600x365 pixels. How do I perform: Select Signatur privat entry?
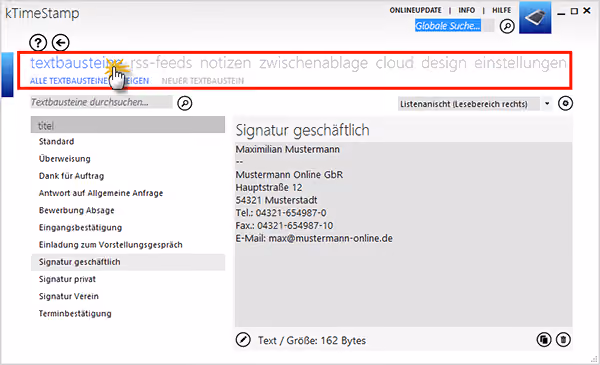point(128,279)
